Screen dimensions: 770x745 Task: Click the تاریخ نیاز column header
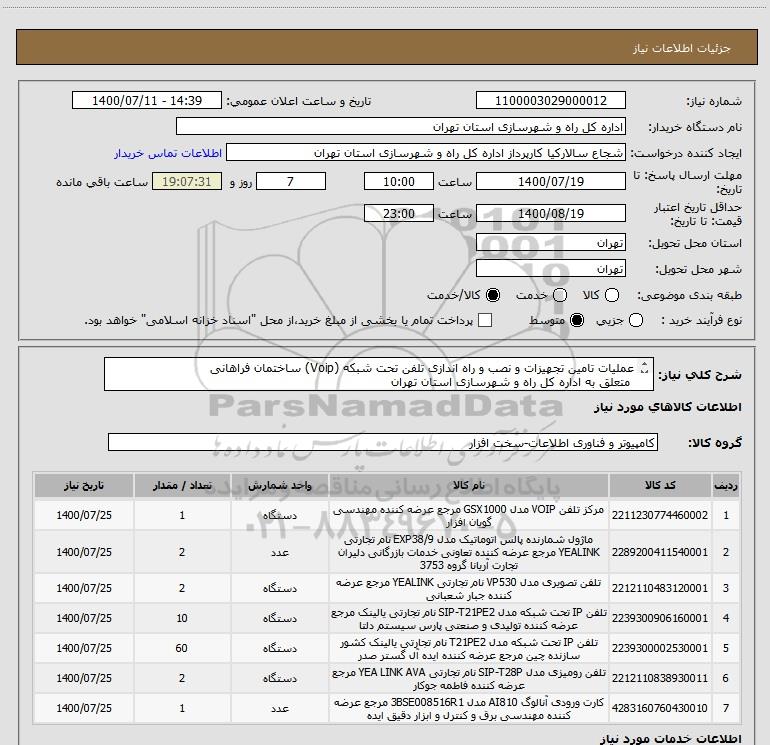click(84, 486)
